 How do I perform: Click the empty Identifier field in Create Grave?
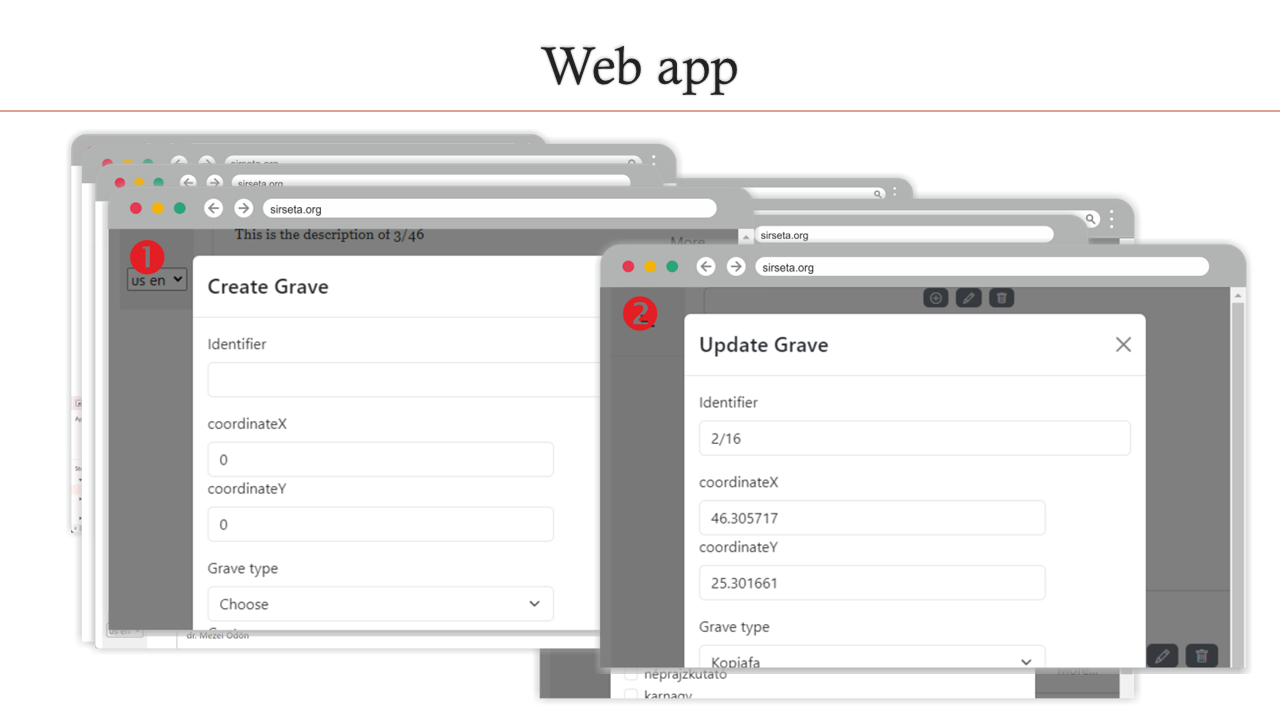400,380
